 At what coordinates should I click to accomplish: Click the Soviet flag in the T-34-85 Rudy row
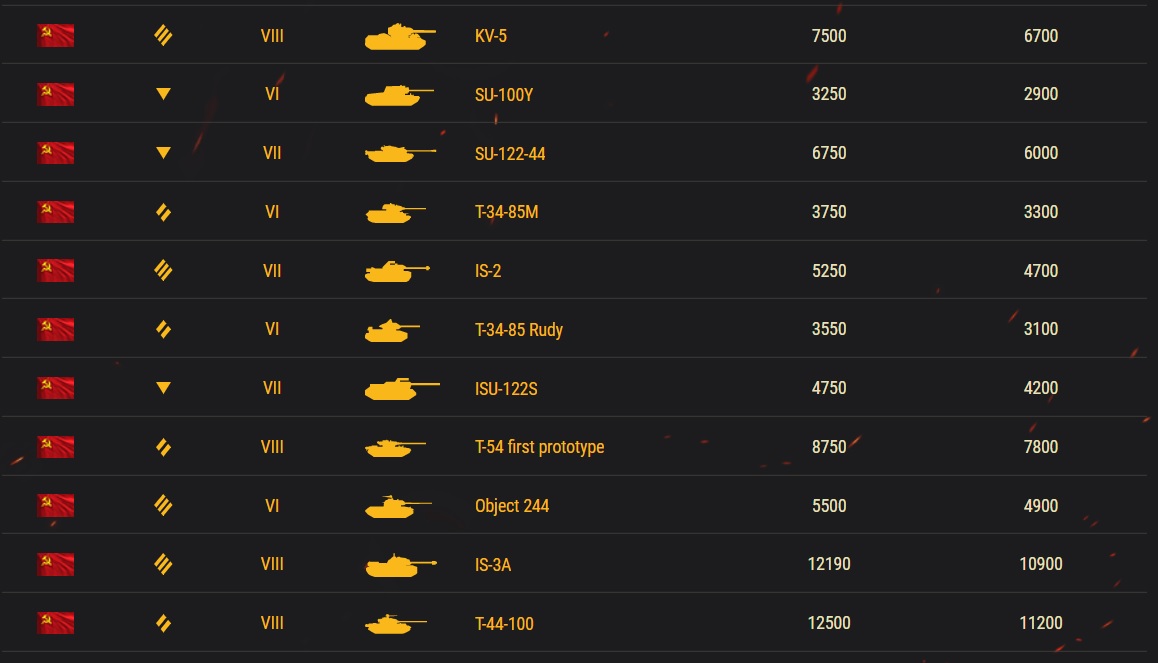(55, 329)
